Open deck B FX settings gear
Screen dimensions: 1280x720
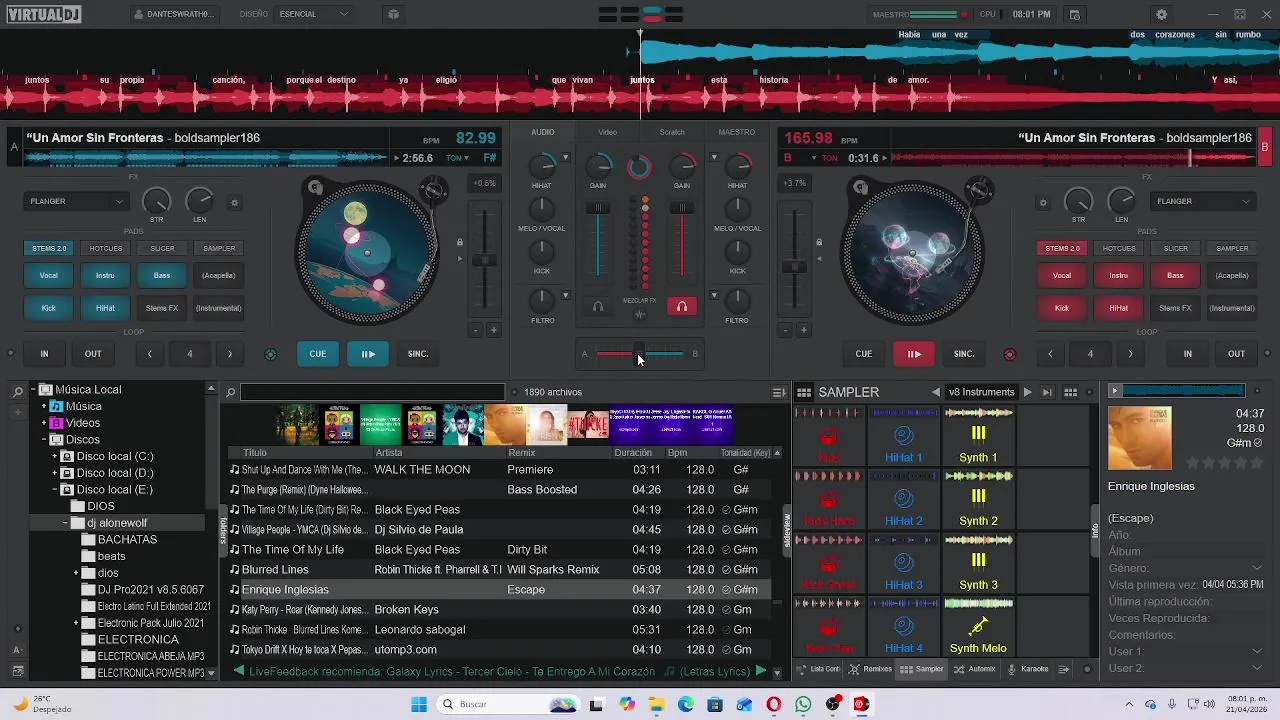[x=1043, y=202]
